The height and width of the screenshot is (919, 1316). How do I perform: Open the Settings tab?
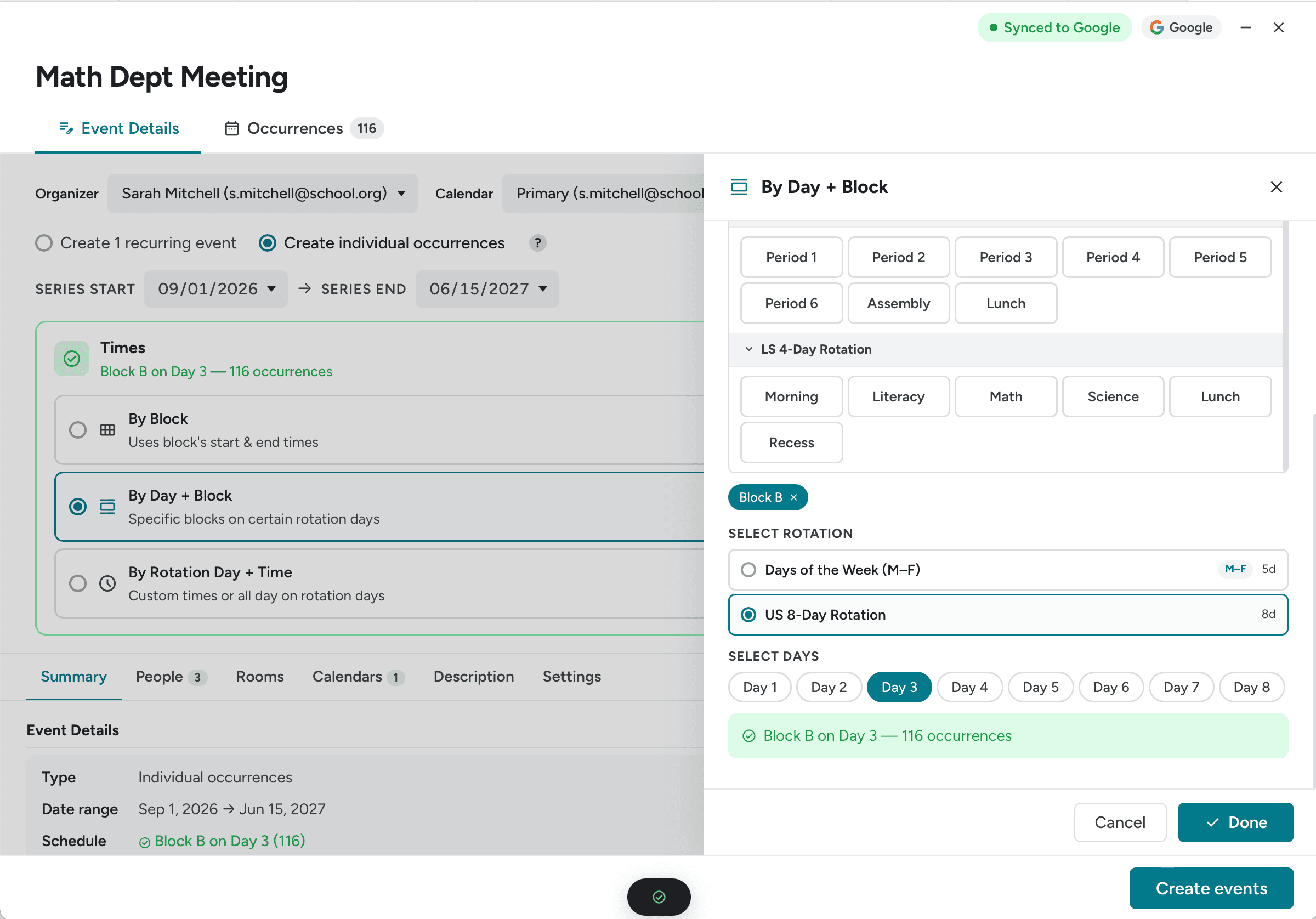coord(571,677)
